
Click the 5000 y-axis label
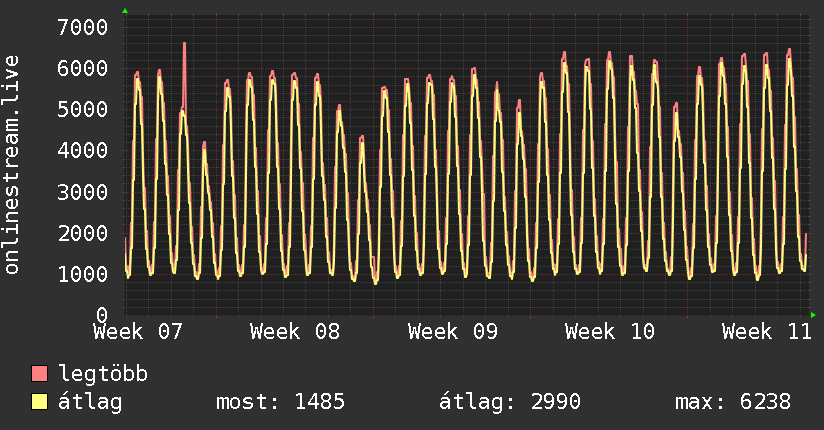point(83,109)
